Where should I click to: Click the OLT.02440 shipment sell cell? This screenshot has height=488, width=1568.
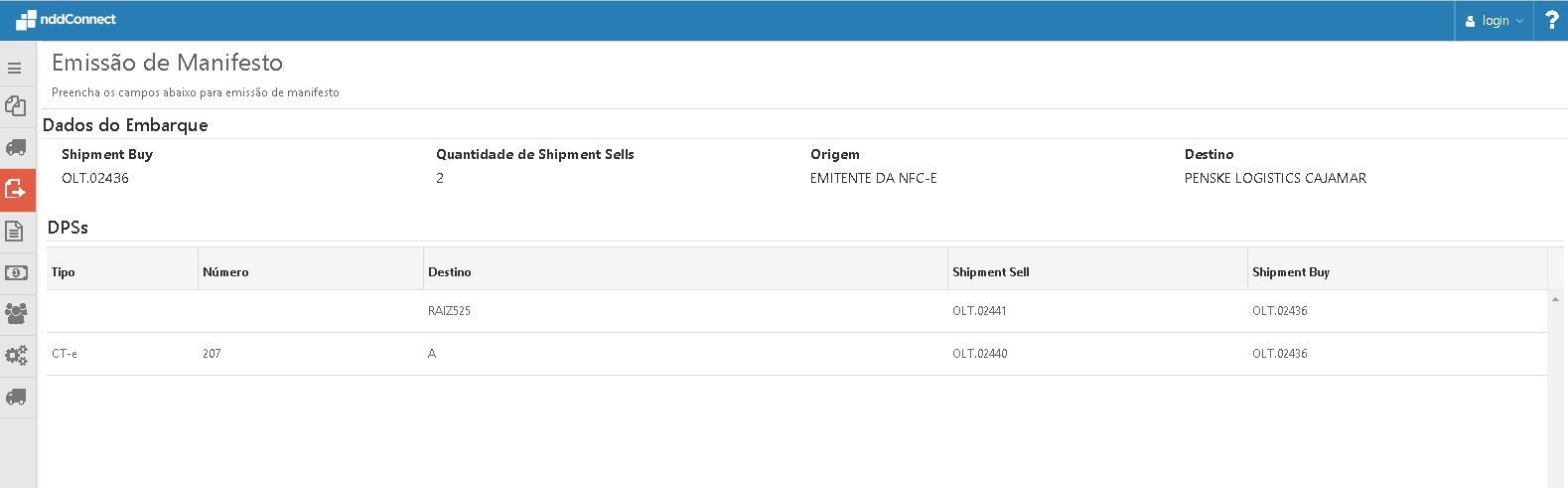click(979, 354)
